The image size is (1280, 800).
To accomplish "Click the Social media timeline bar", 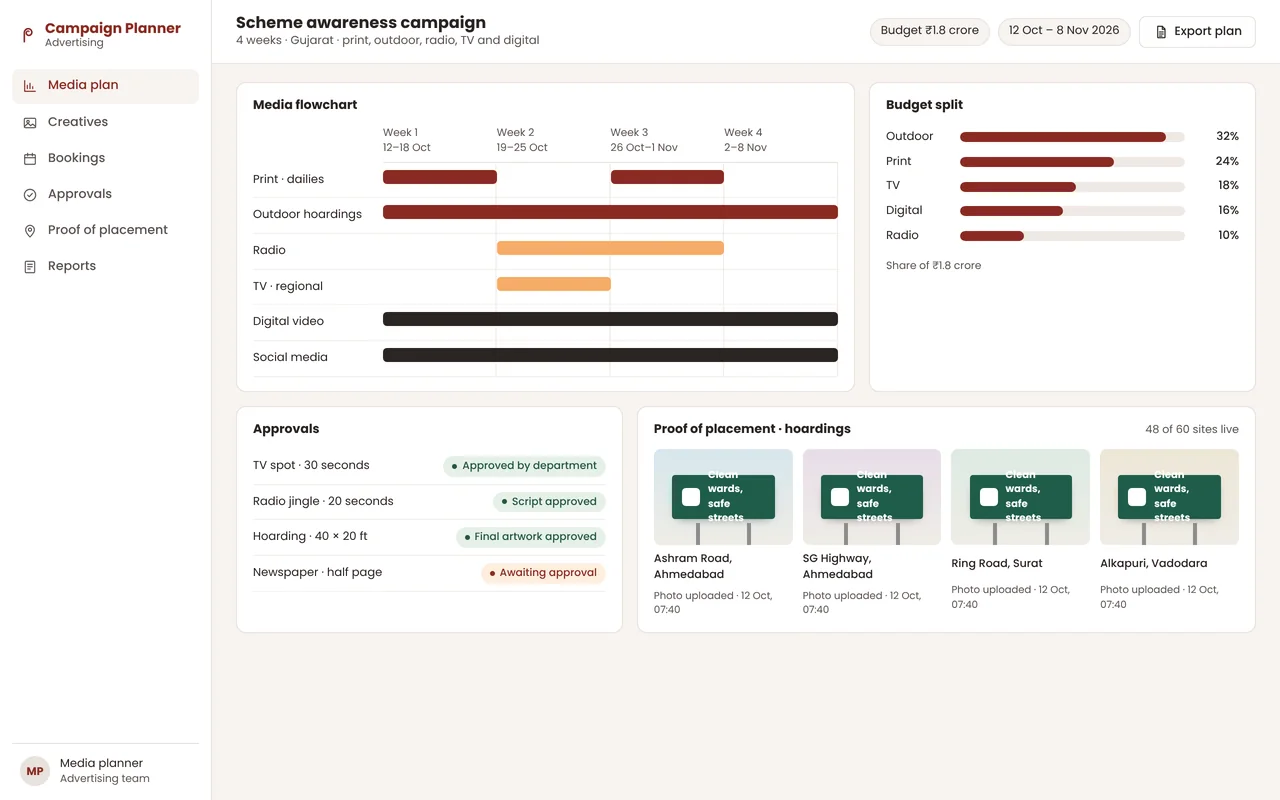I will click(x=610, y=355).
